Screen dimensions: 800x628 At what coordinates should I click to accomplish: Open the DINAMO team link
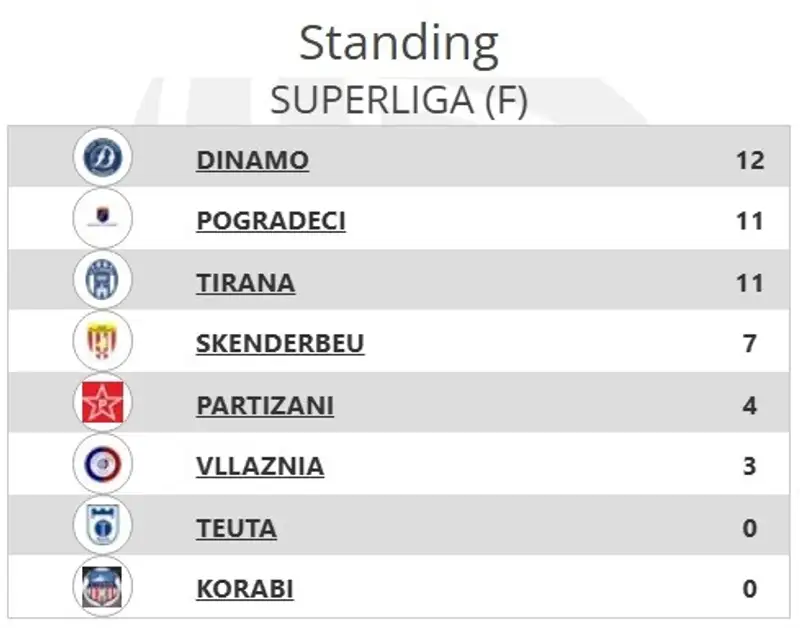click(x=252, y=160)
